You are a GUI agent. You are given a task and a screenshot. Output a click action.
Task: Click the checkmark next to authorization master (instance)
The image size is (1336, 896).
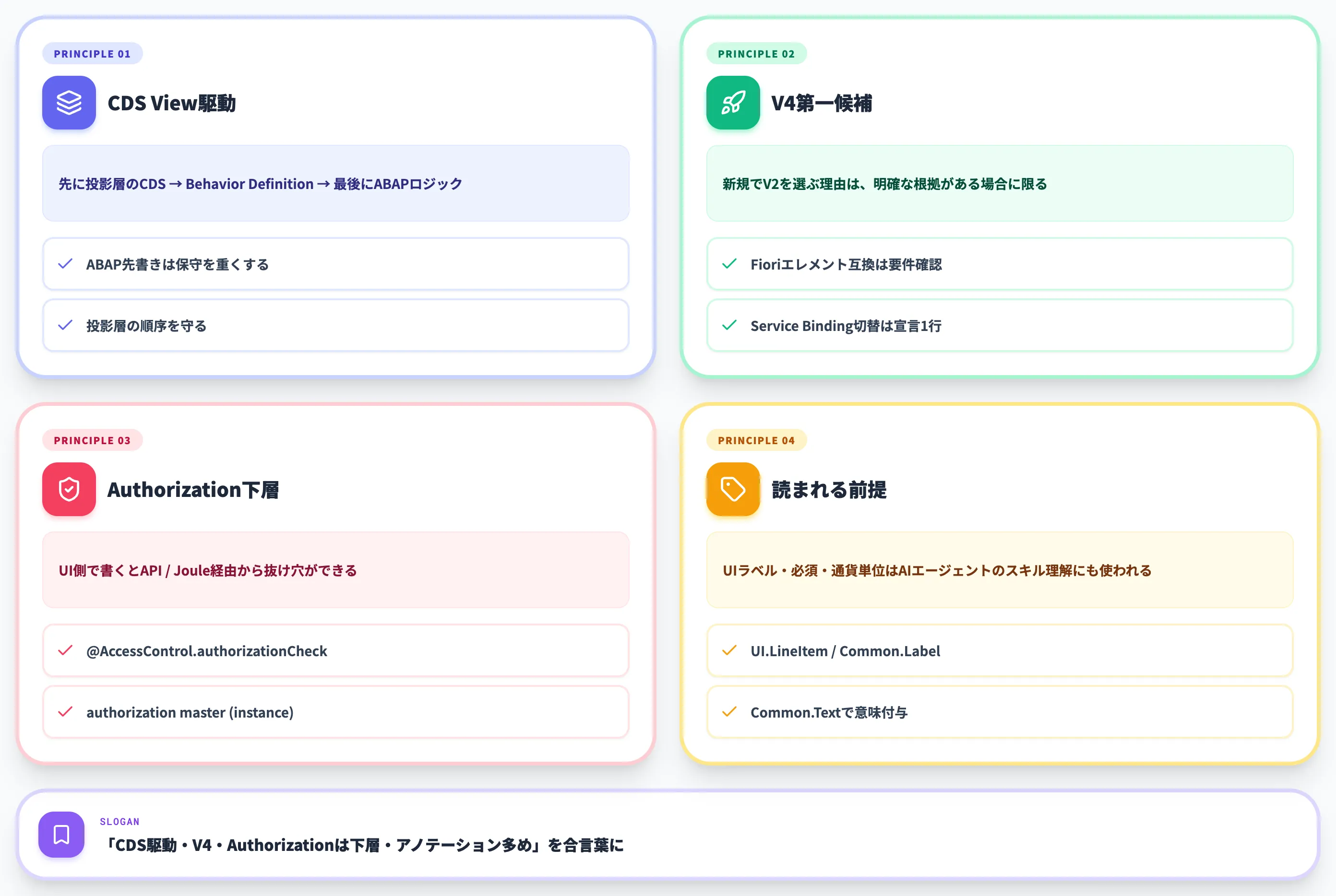point(66,711)
